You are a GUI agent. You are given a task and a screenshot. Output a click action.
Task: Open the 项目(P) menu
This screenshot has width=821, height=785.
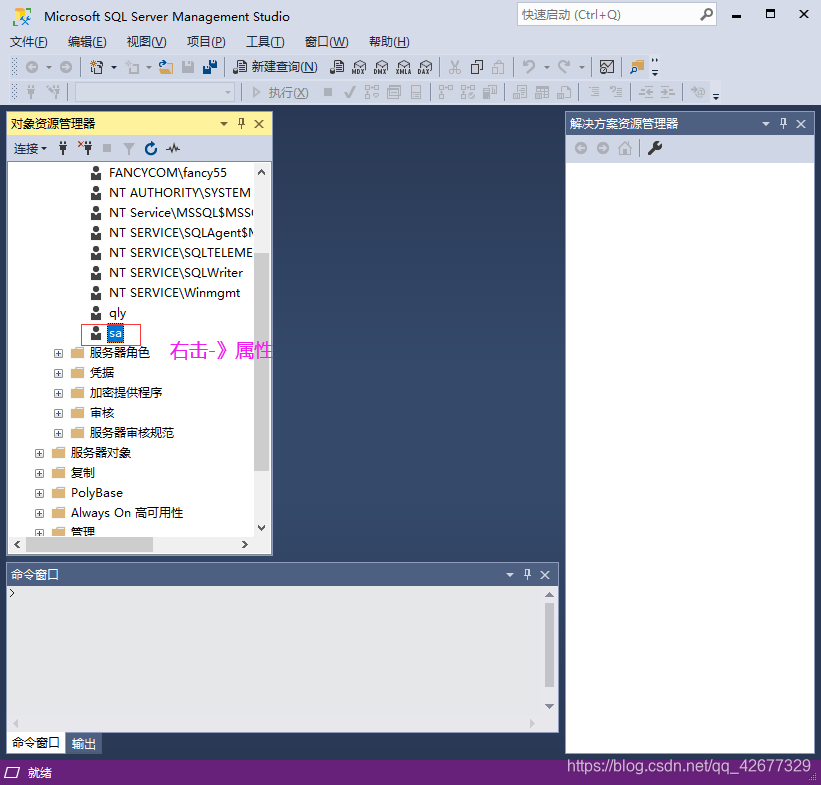click(x=206, y=42)
